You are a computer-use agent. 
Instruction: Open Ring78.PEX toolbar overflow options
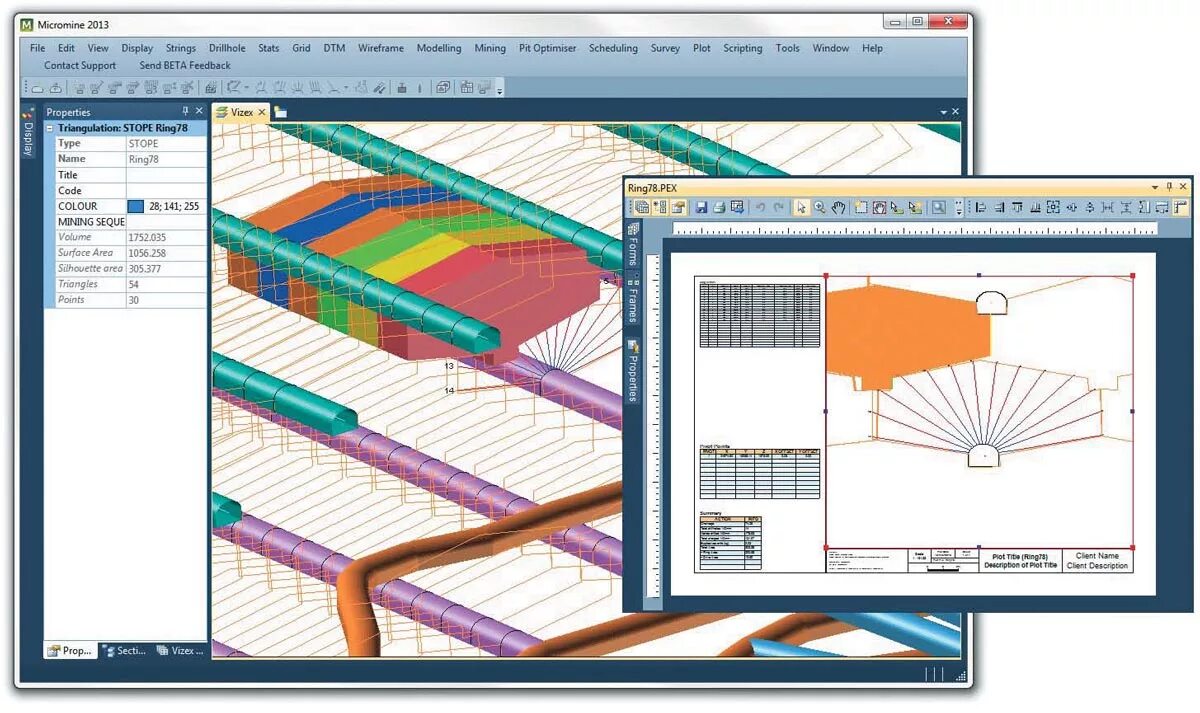point(958,207)
